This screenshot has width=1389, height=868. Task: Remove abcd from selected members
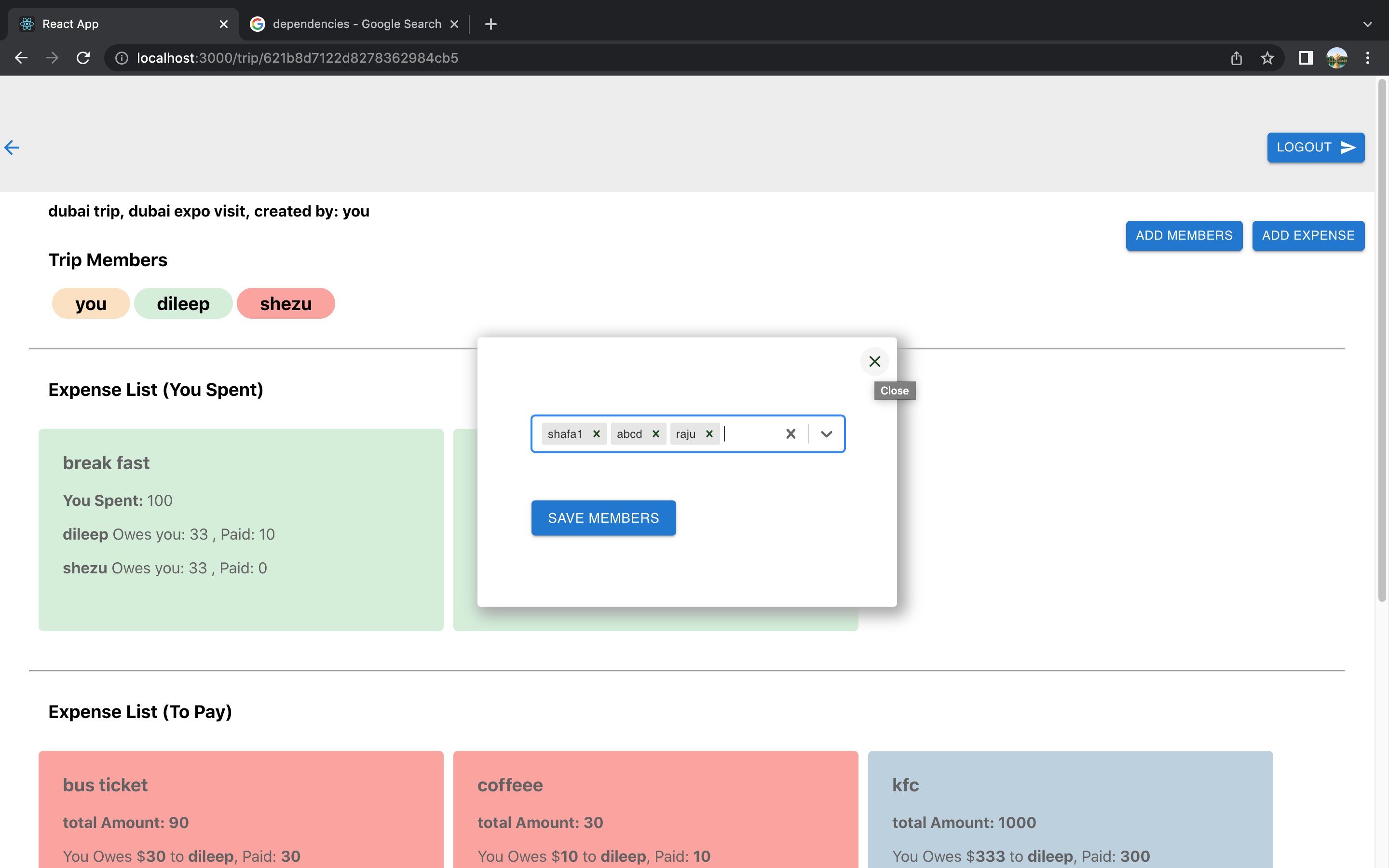pos(655,434)
